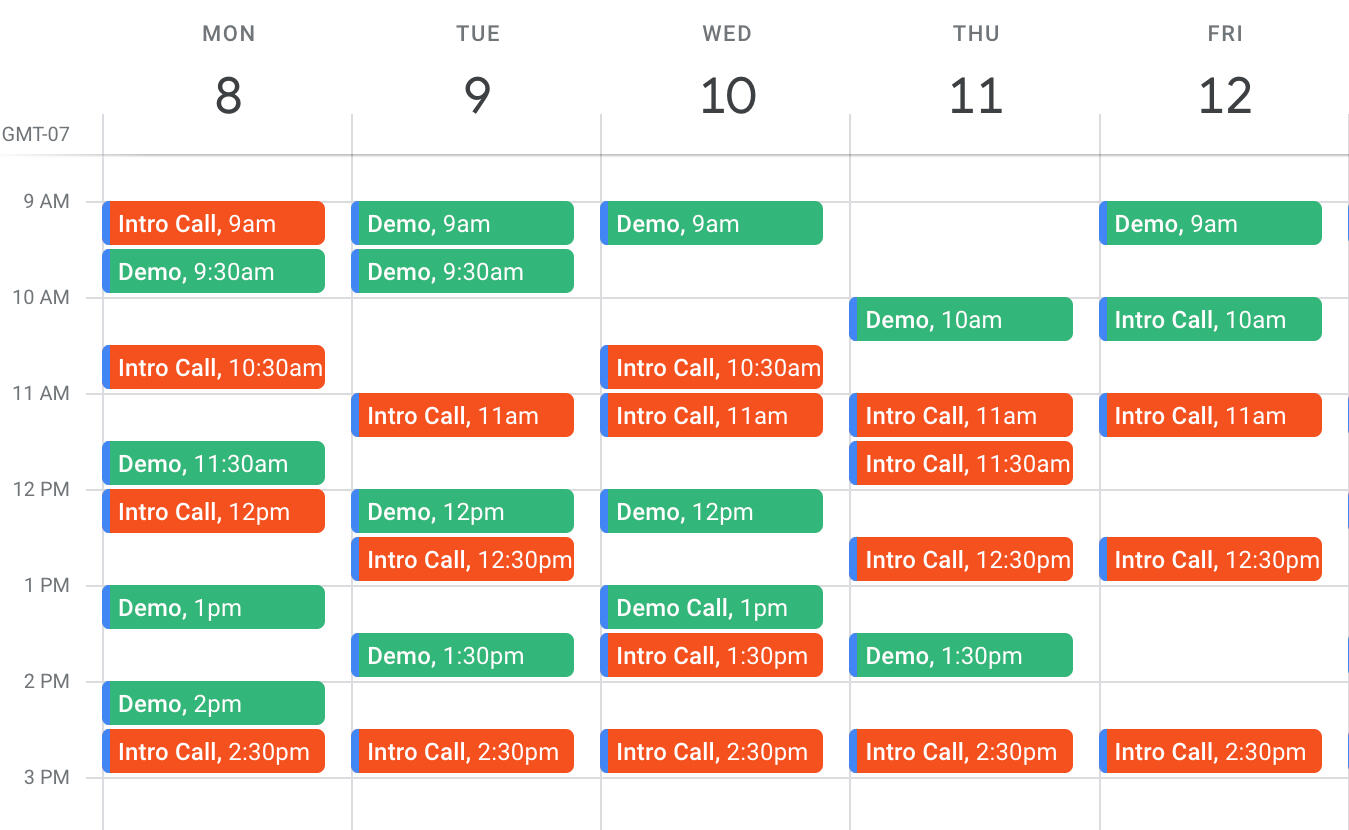
Task: Open Tuesday's 11am Intro Call event
Action: point(463,415)
